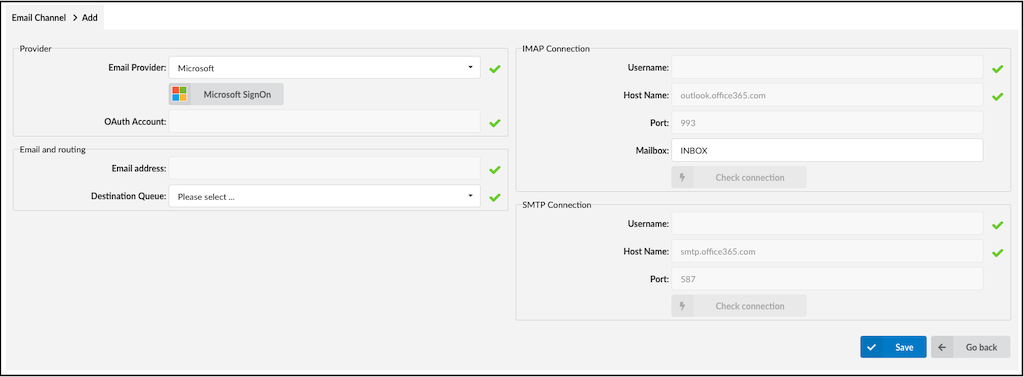Select the Email Channel breadcrumb
Image resolution: width=1024 pixels, height=377 pixels.
tap(39, 18)
